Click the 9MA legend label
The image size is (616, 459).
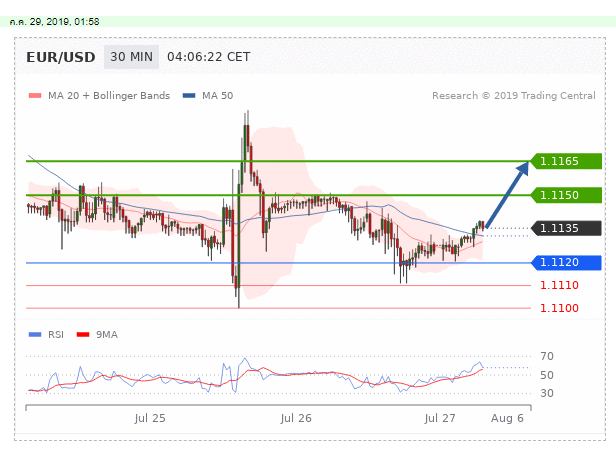pyautogui.click(x=107, y=335)
